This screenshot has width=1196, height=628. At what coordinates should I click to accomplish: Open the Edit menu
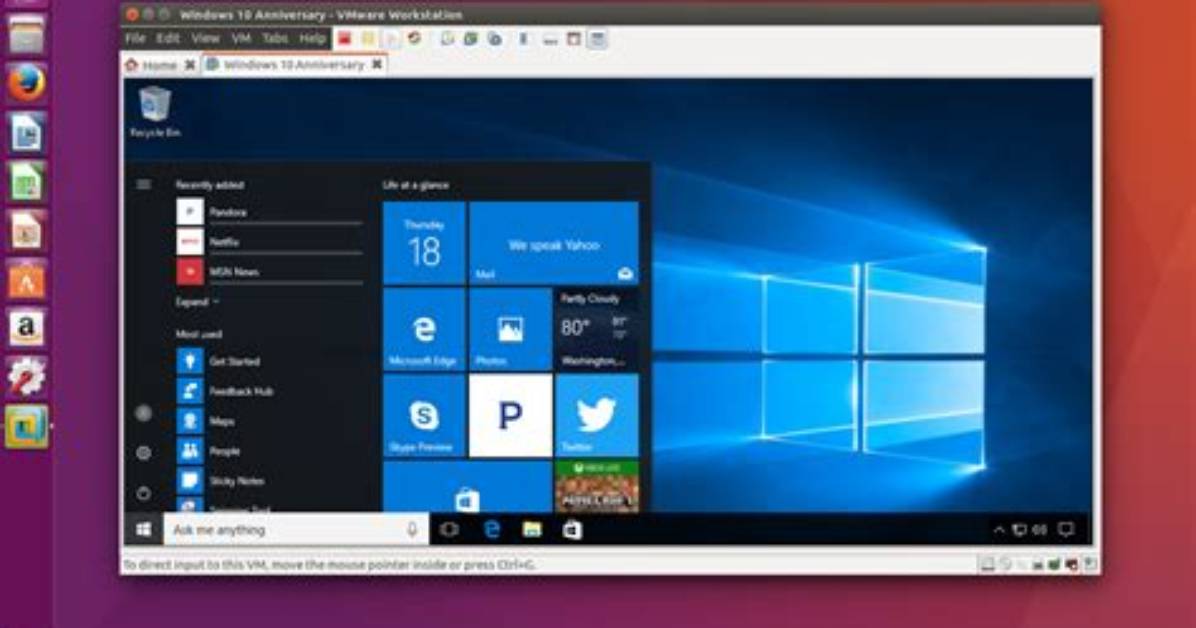(x=168, y=38)
